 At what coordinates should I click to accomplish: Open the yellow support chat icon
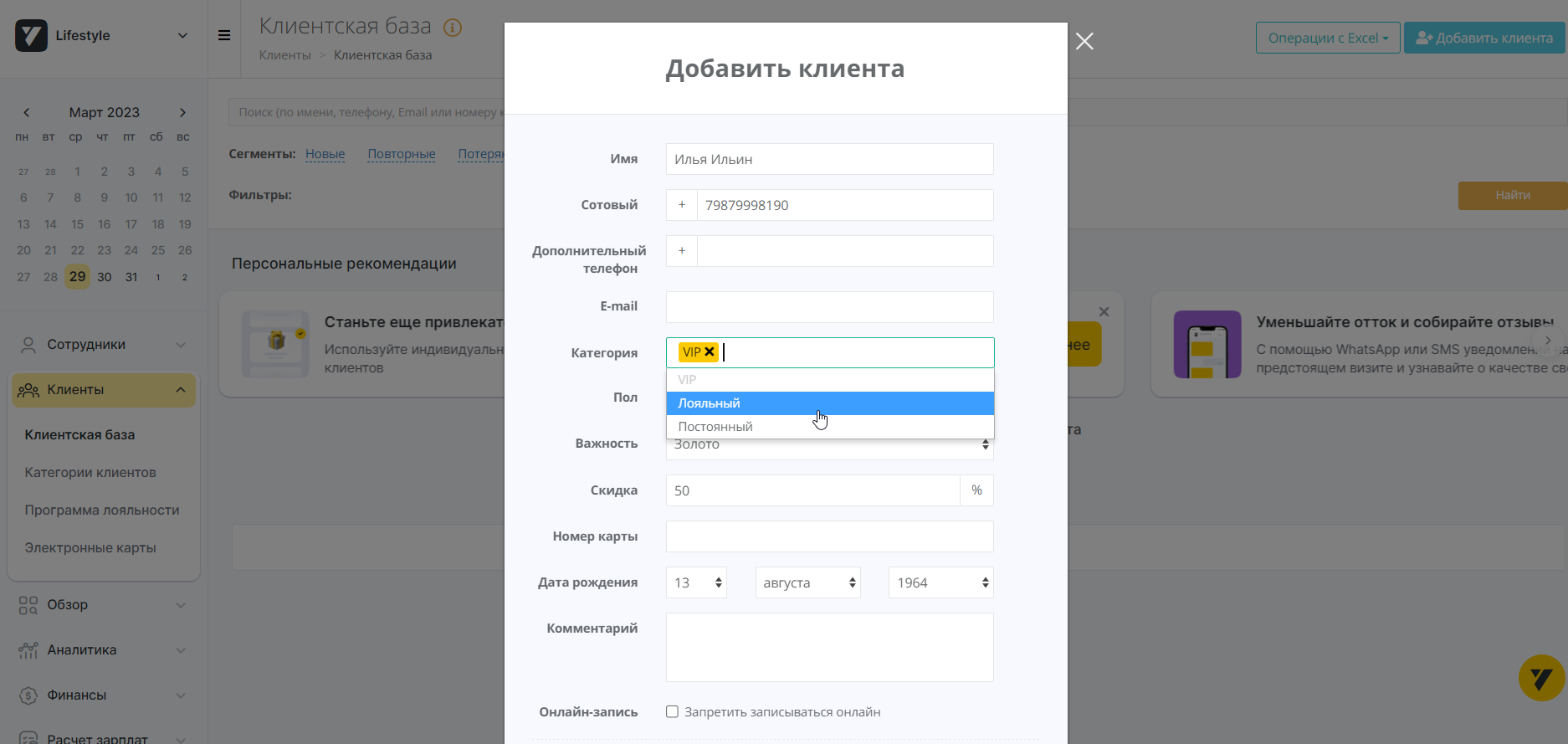[1541, 678]
